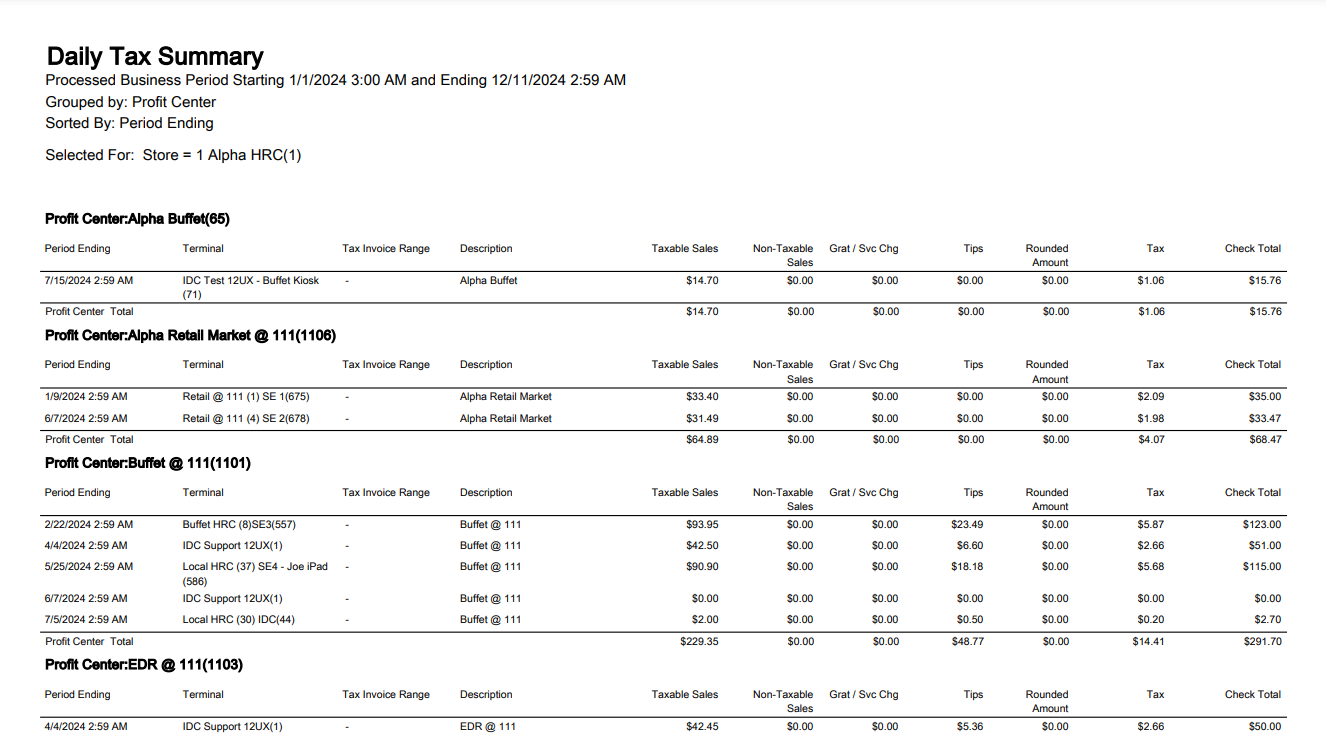Click the $42.50 taxable sales value
This screenshot has width=1326, height=734.
point(702,546)
